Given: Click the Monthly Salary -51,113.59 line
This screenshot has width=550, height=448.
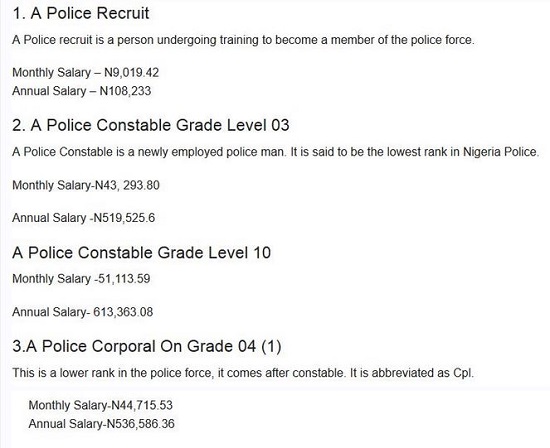Looking at the screenshot, I should pos(81,279).
